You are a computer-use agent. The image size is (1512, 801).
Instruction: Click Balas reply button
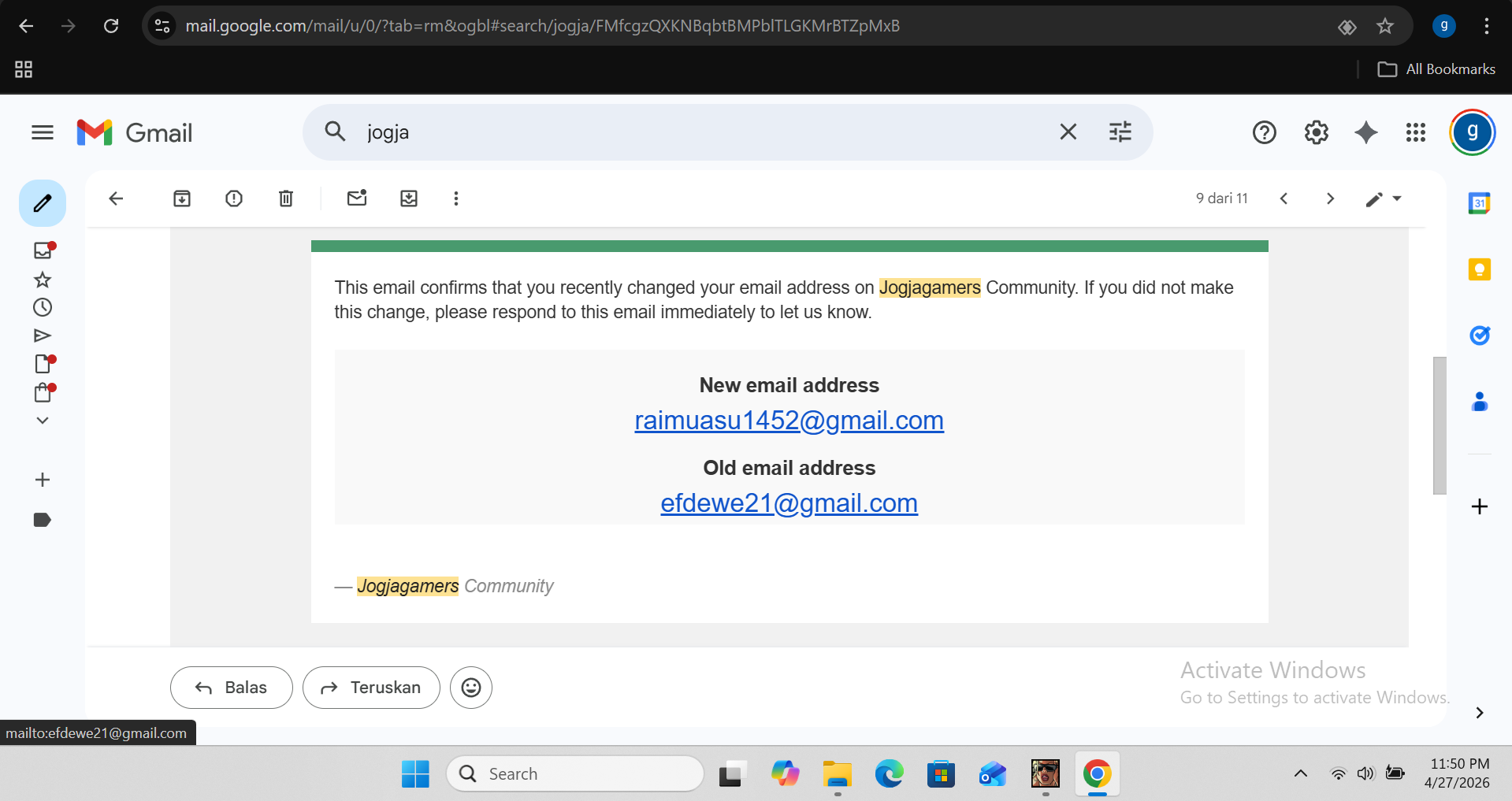[232, 688]
